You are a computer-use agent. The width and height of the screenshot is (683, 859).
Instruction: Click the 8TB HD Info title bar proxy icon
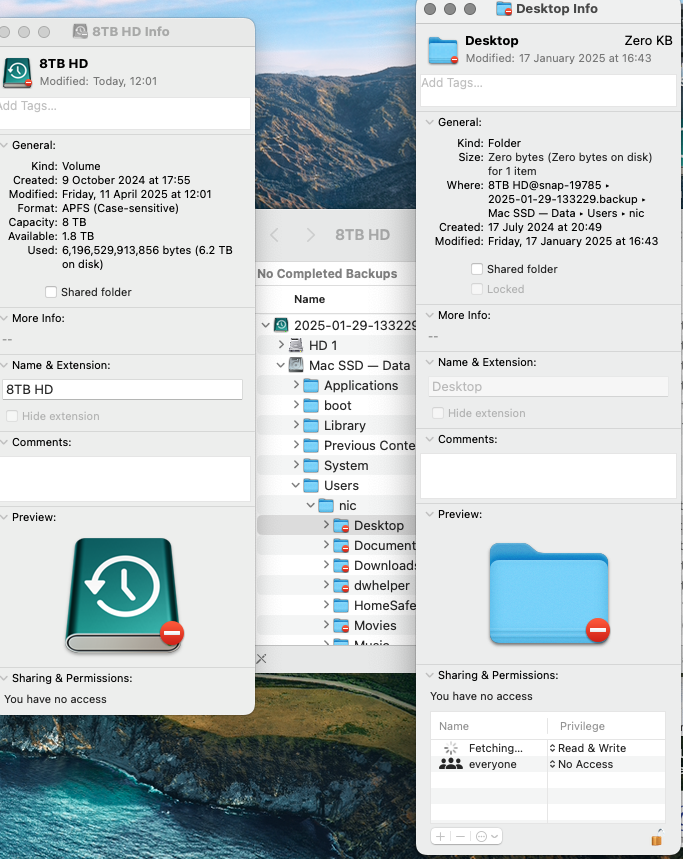pos(80,31)
